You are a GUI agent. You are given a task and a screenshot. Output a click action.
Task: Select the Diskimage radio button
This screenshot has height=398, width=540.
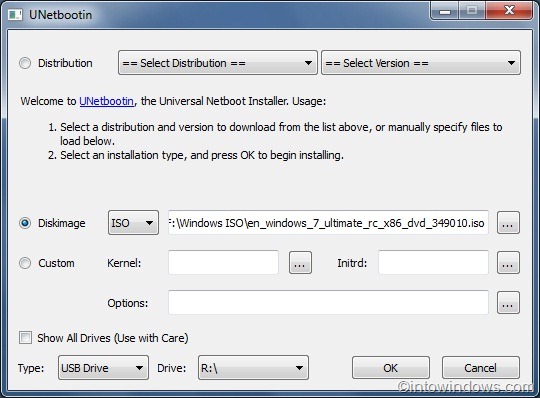(x=25, y=223)
